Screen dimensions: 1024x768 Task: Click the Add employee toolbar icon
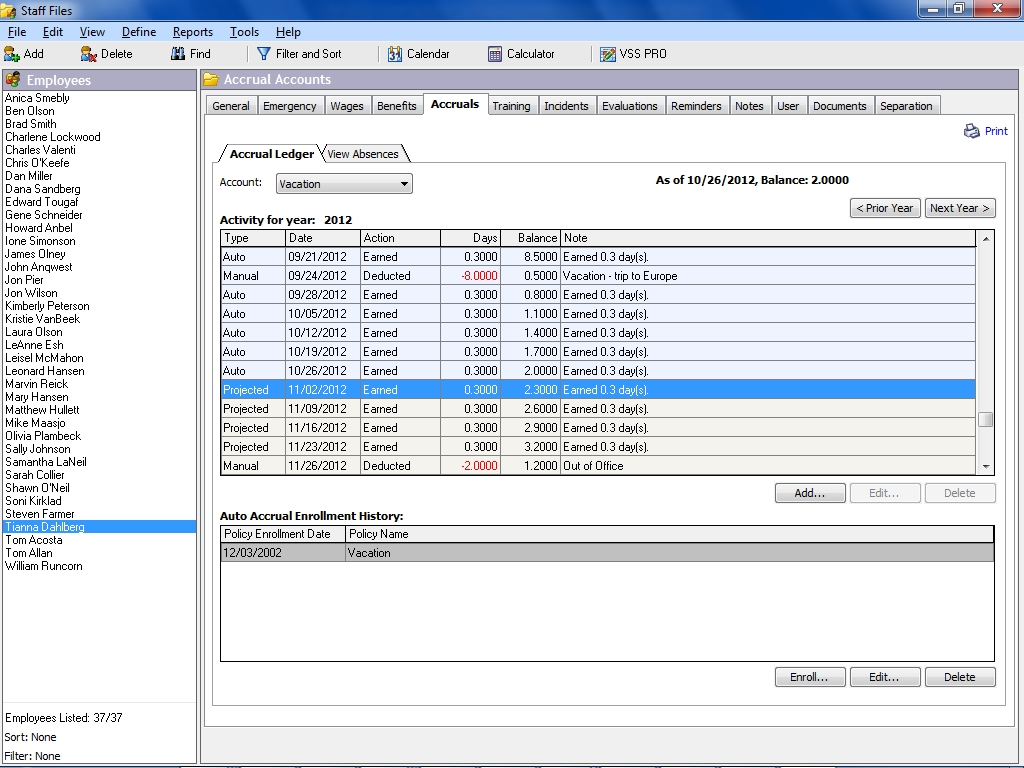(x=12, y=54)
